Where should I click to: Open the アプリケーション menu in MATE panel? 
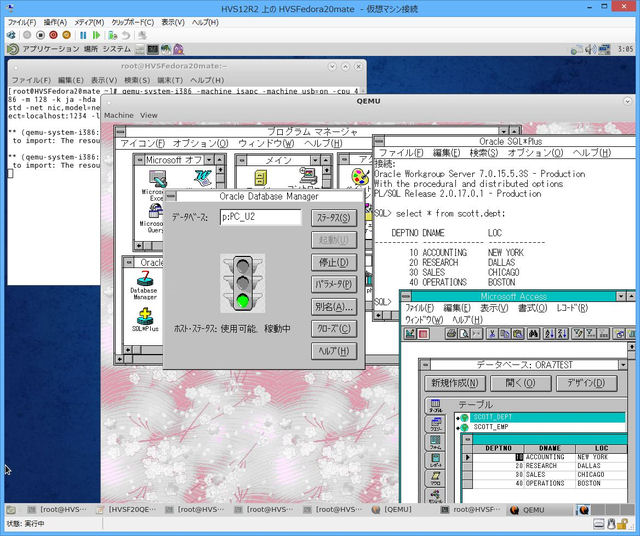pyautogui.click(x=51, y=49)
